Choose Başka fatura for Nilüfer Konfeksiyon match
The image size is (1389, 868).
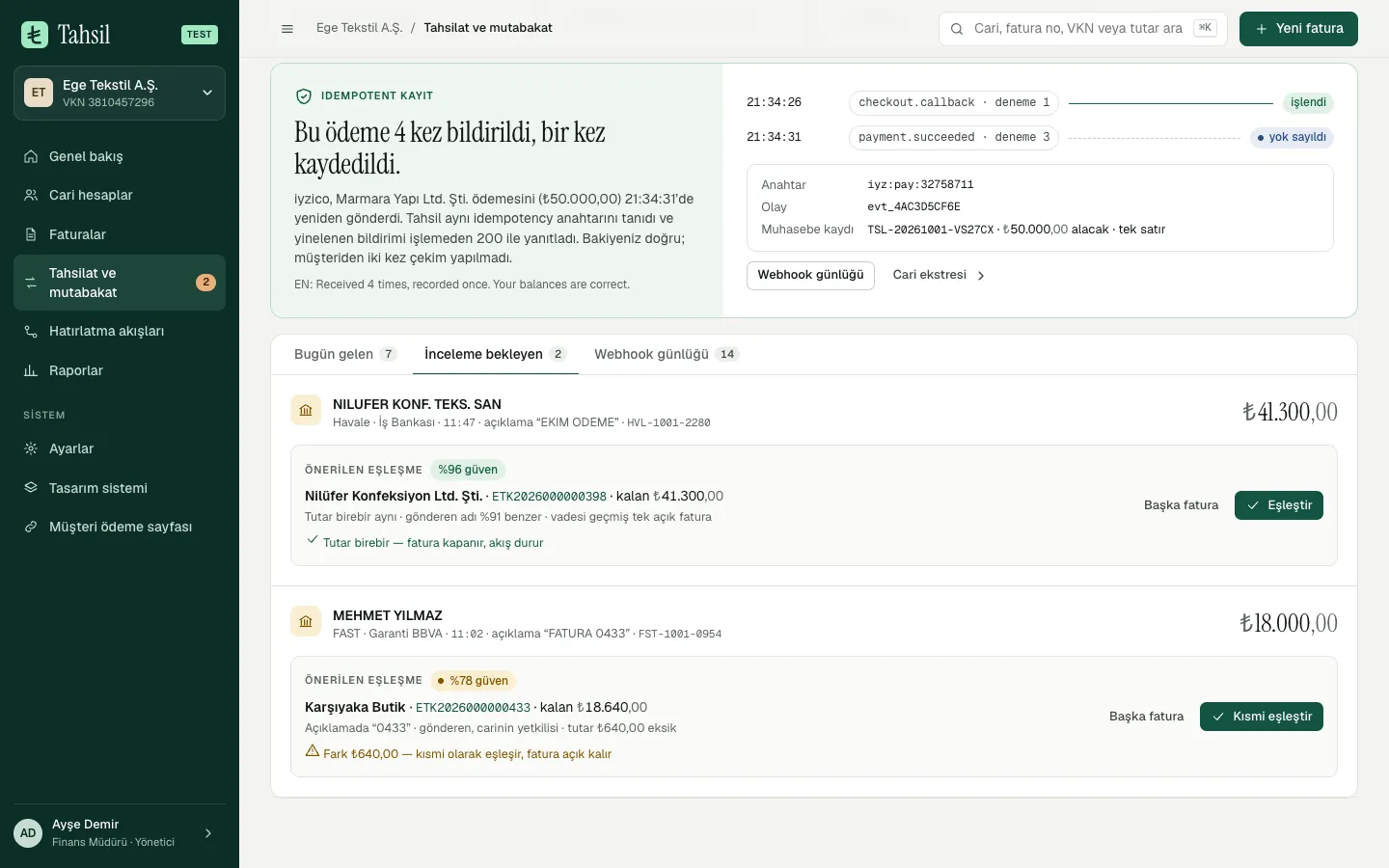click(1181, 505)
